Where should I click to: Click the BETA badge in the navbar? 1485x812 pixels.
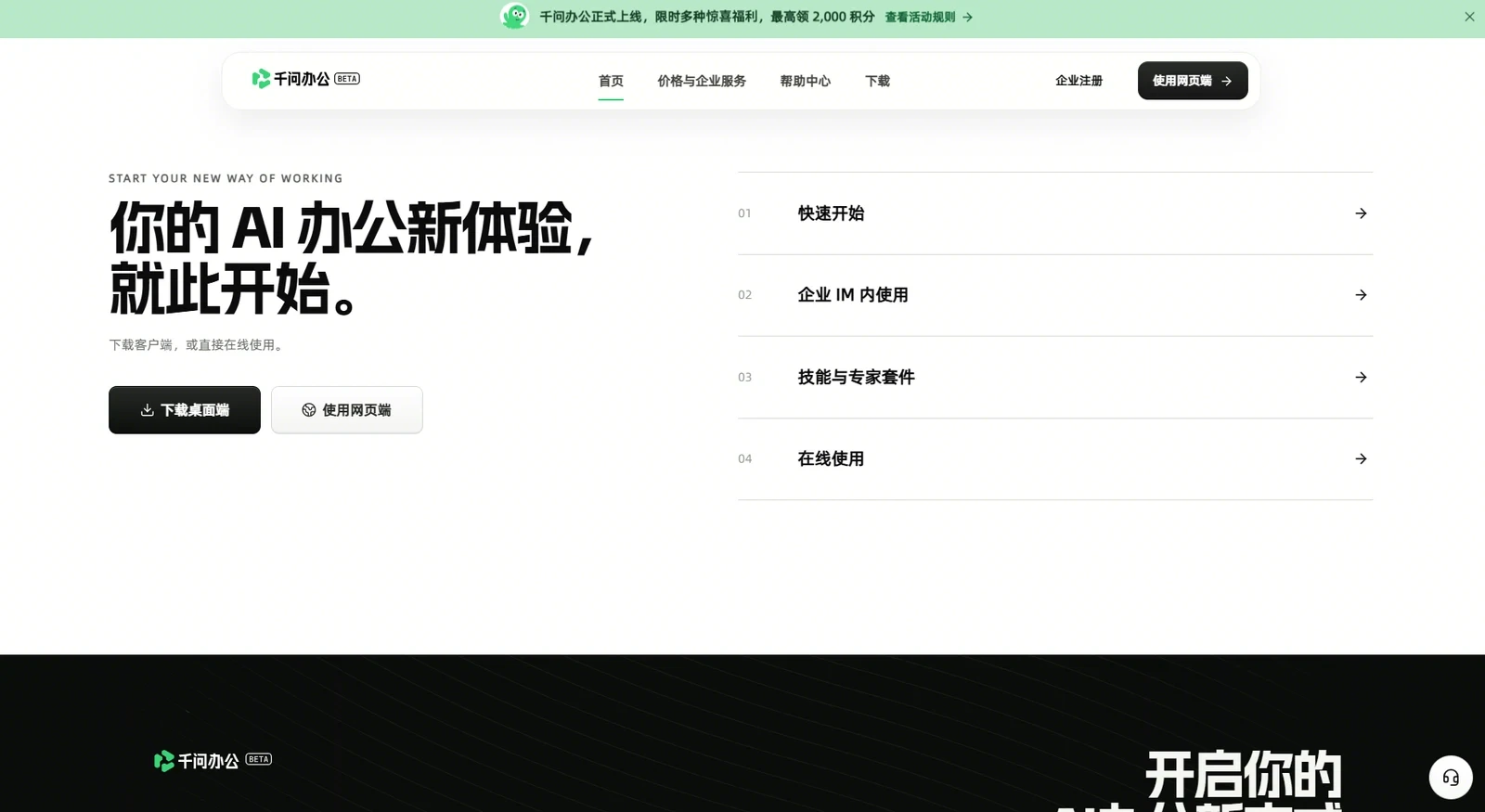coord(347,79)
